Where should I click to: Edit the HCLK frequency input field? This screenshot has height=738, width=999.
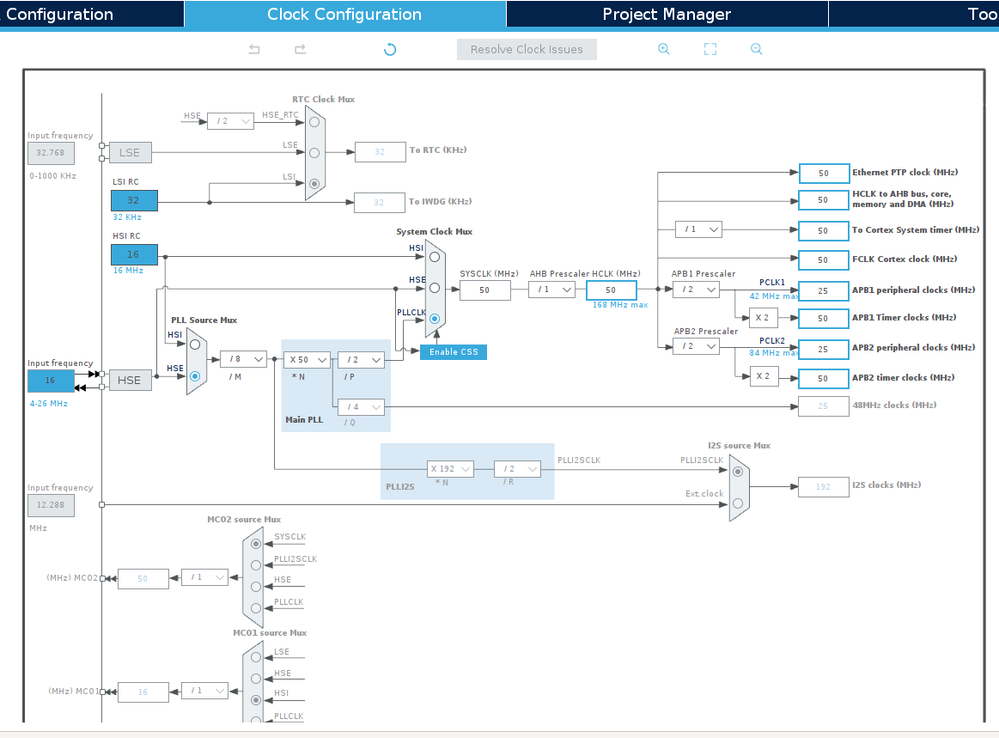[612, 289]
